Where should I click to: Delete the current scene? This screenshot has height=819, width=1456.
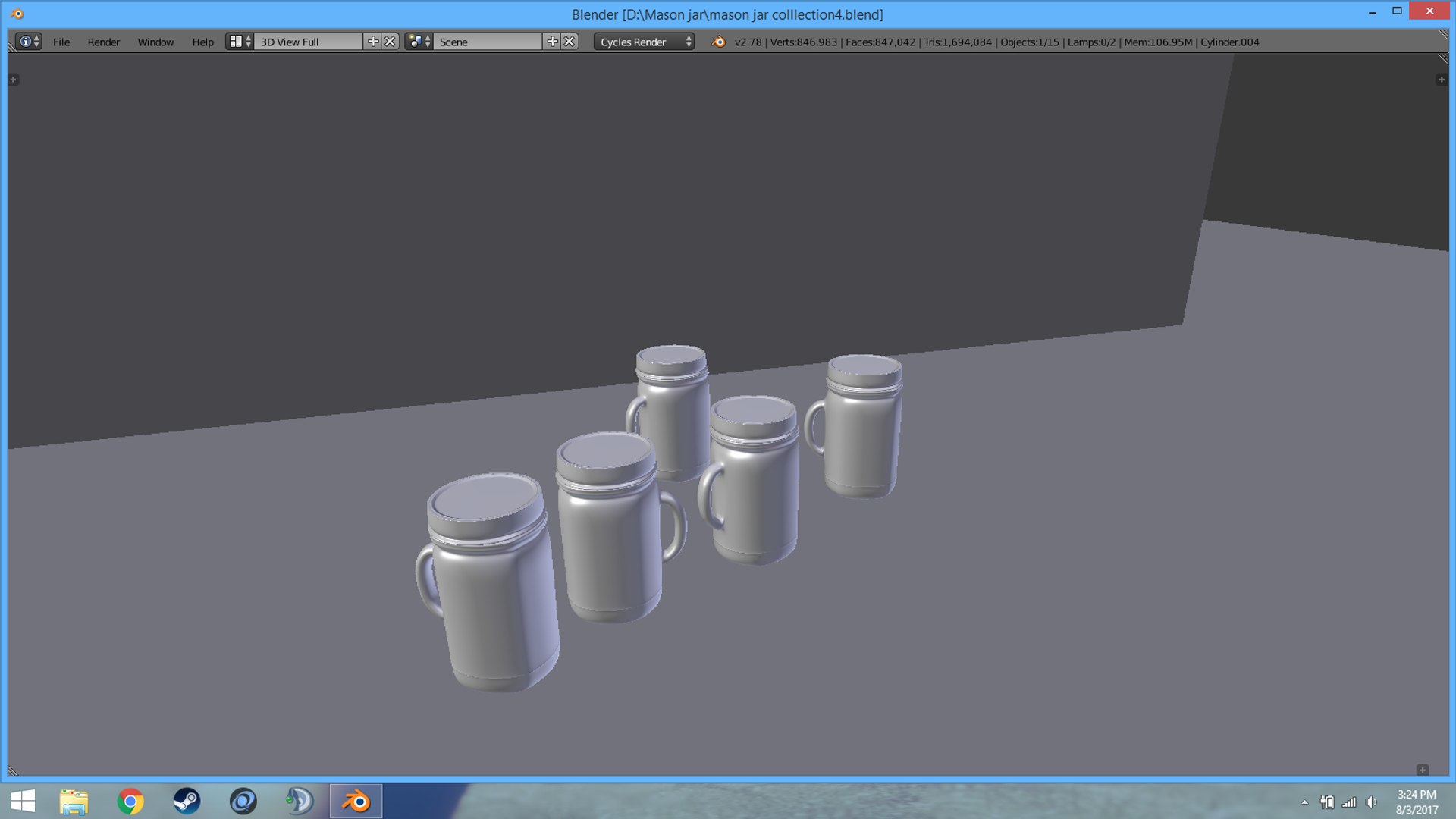point(570,42)
